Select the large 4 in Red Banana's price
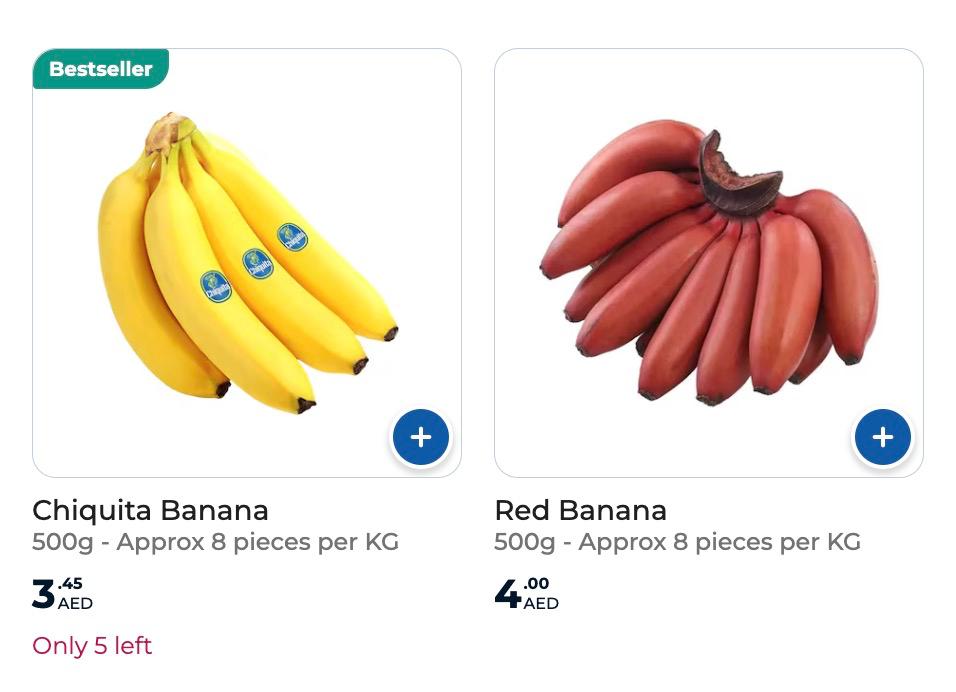Viewport: 956px width, 692px height. 507,593
